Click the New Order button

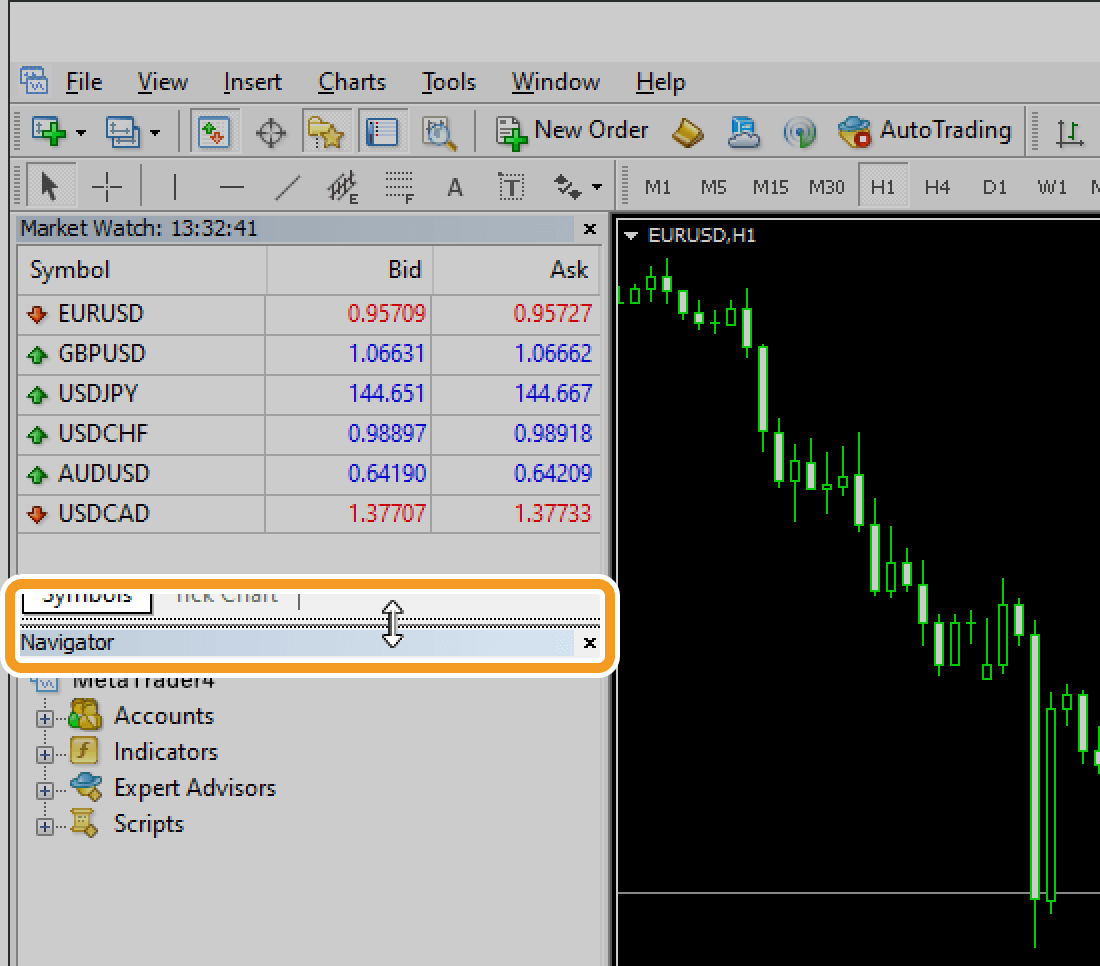pyautogui.click(x=571, y=131)
